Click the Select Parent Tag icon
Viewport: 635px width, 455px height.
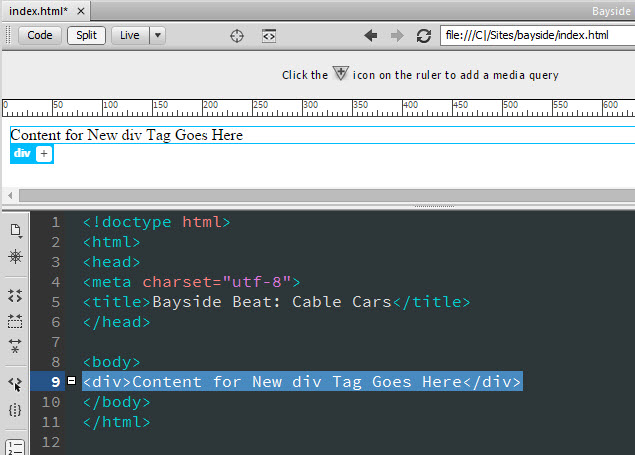15,383
